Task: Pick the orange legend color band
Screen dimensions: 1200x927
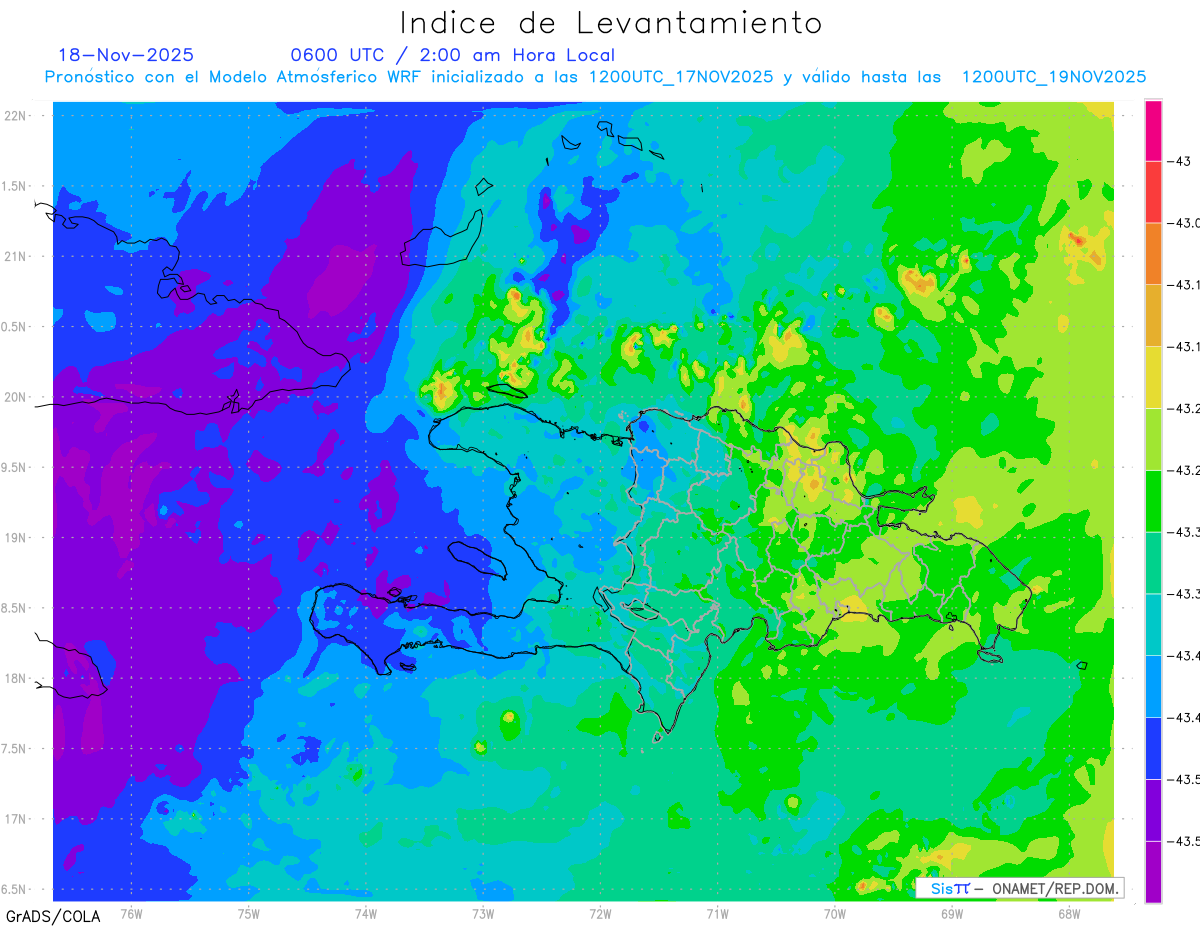Action: tap(1153, 254)
